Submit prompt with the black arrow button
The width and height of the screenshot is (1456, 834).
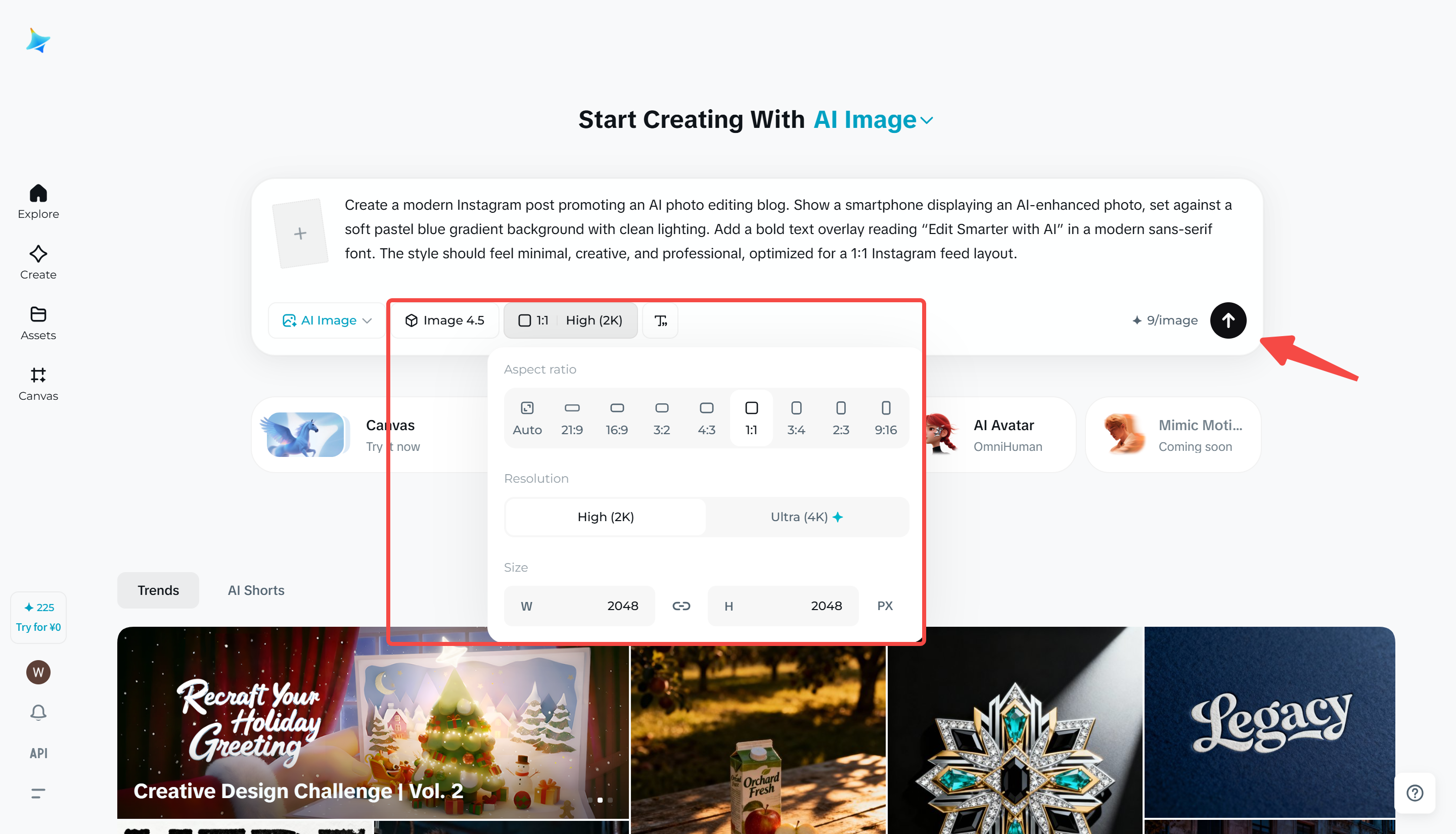coord(1227,321)
